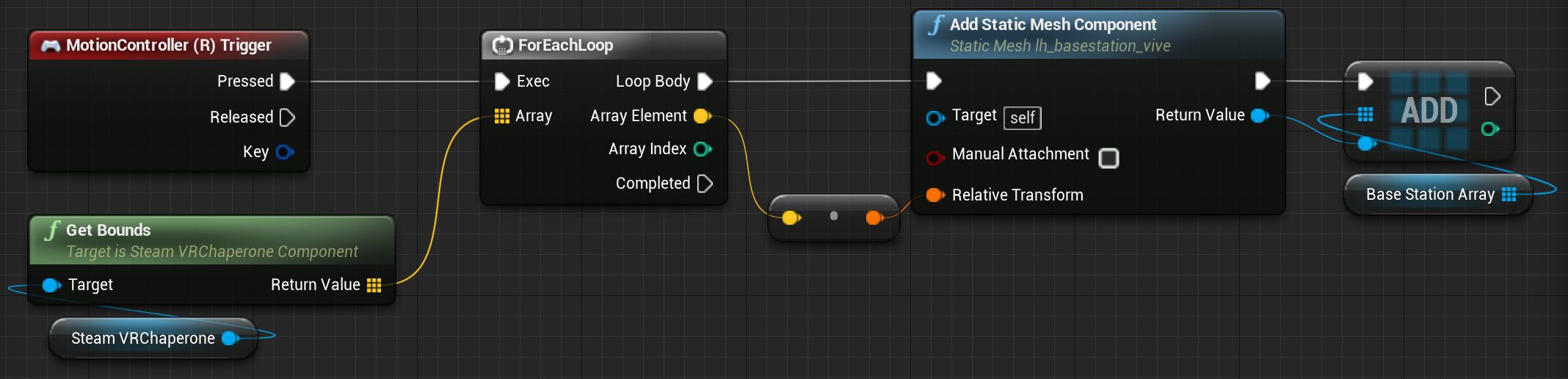
Task: Click the ForEachLoop Exec input pin
Action: (502, 82)
